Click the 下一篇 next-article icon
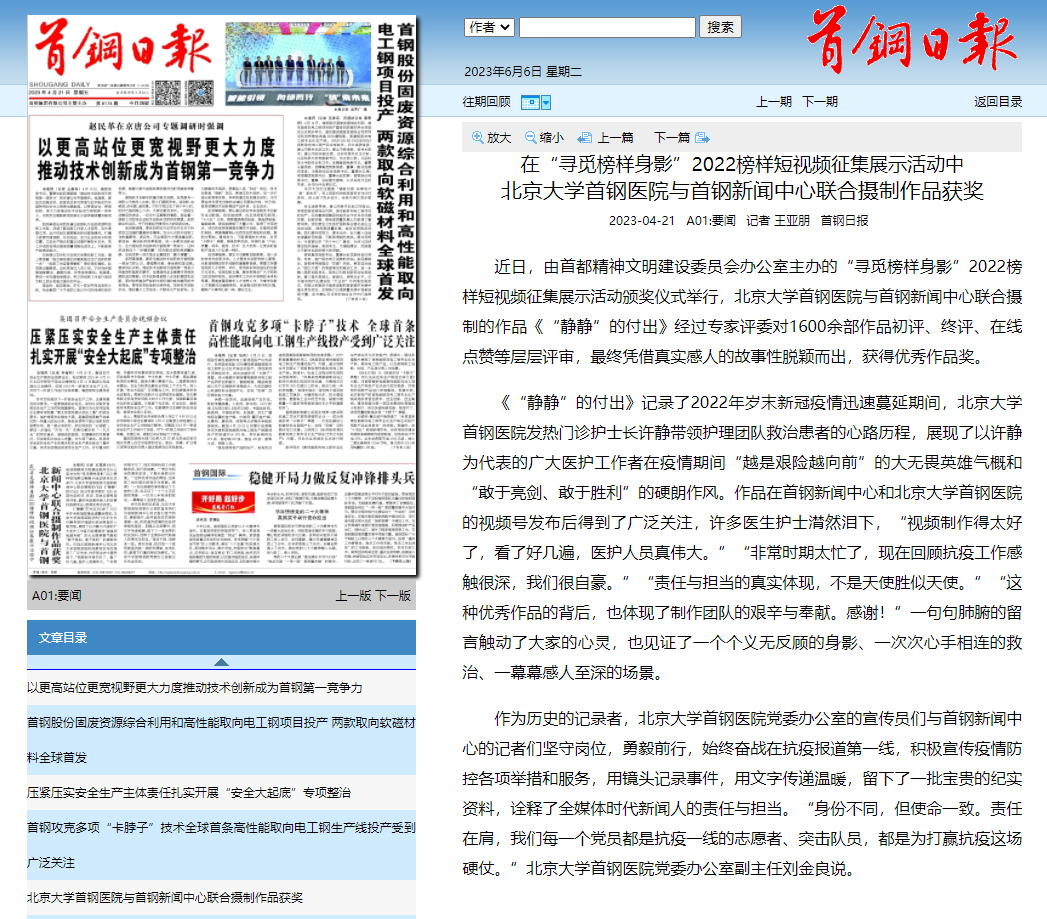Image resolution: width=1047 pixels, height=919 pixels. pos(702,138)
